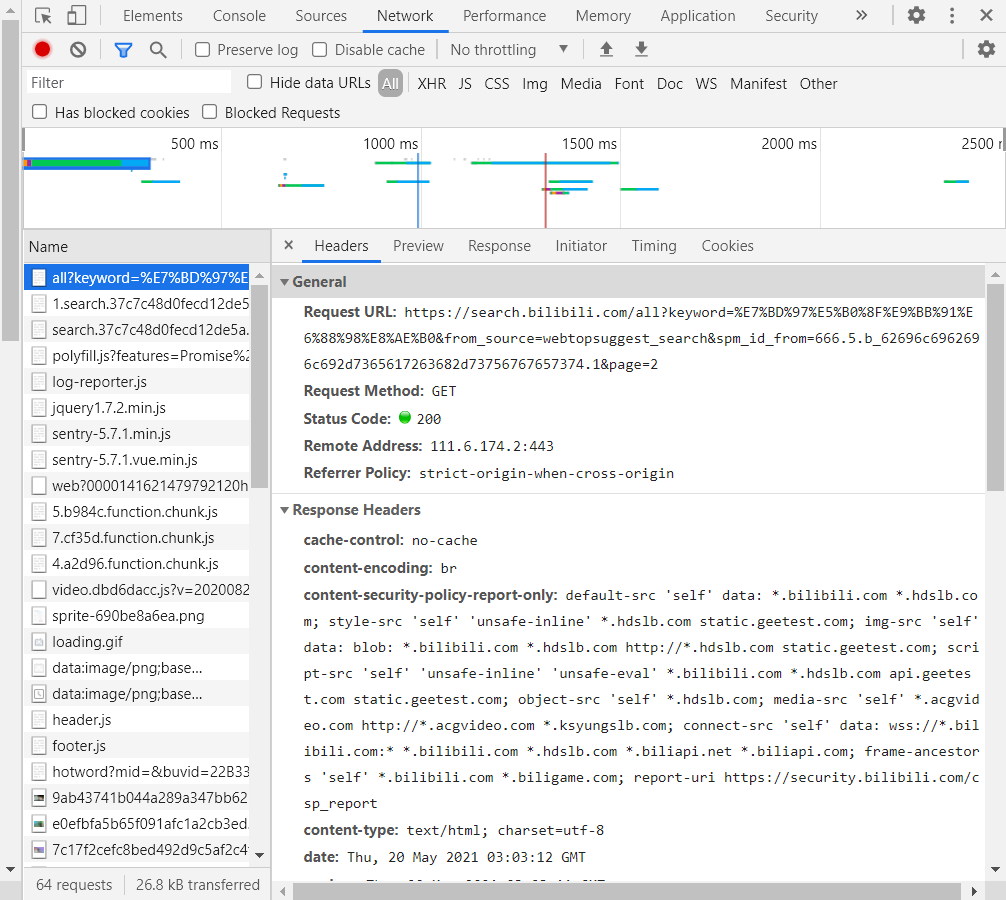This screenshot has width=1006, height=900.
Task: Open the Application tab
Action: pyautogui.click(x=698, y=15)
